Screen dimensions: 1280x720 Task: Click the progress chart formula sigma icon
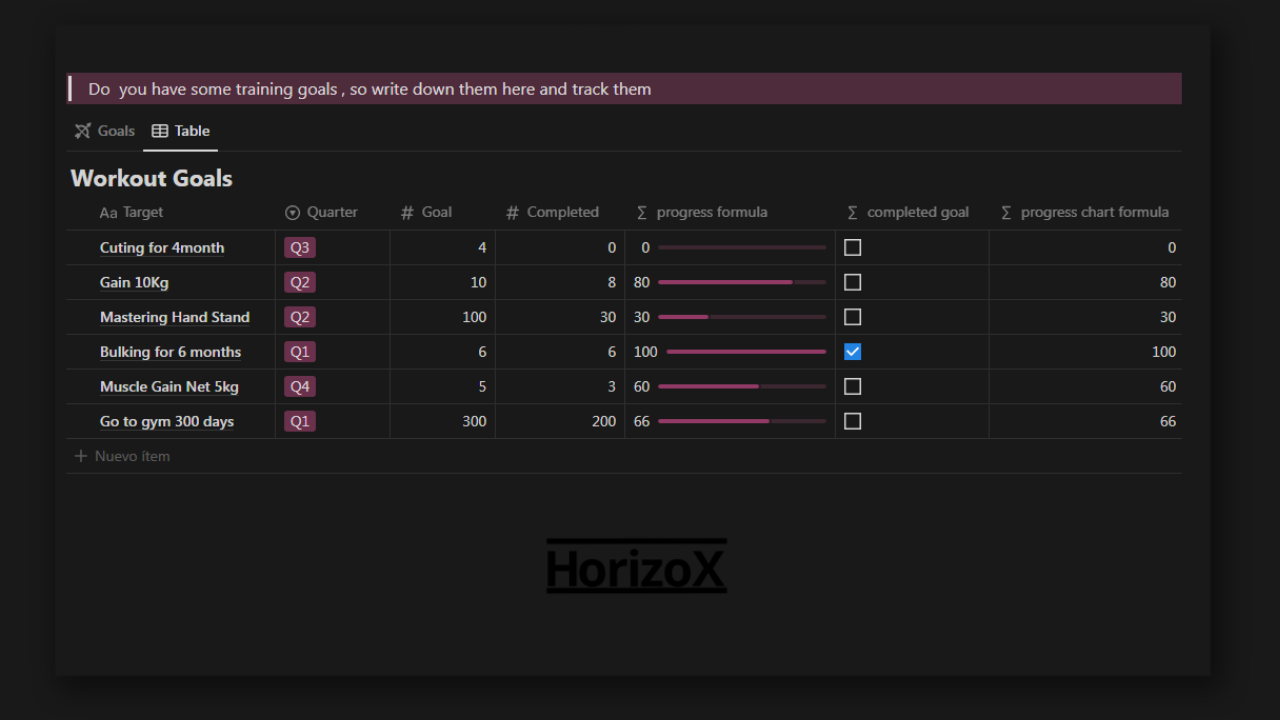click(1006, 213)
